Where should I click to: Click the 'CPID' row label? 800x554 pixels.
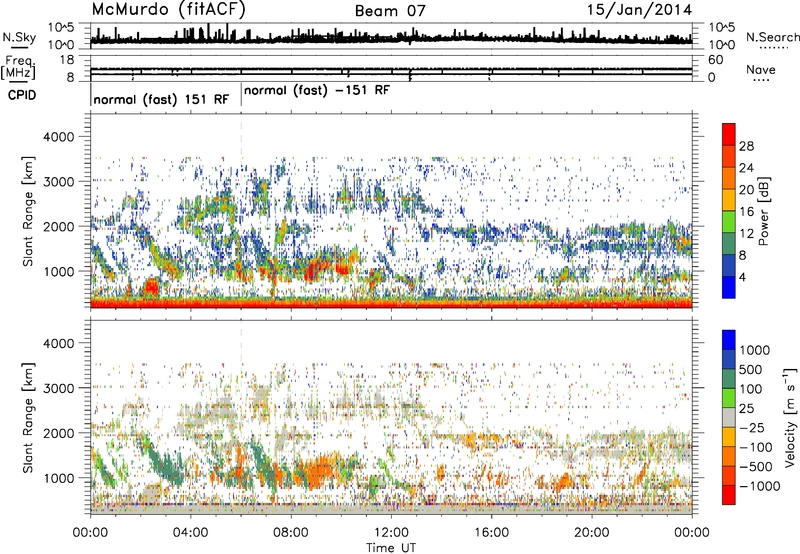(x=22, y=95)
